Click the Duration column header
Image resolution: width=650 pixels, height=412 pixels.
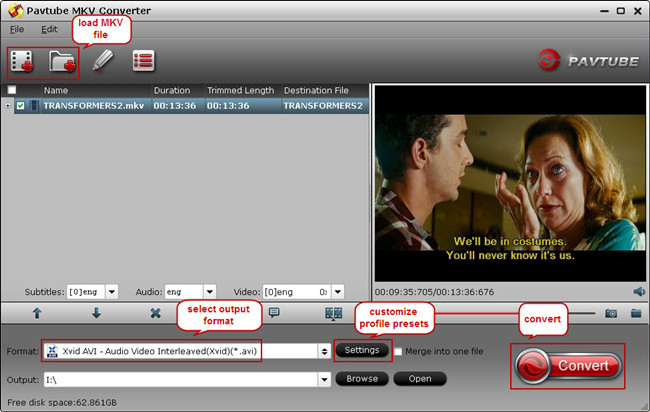point(178,90)
